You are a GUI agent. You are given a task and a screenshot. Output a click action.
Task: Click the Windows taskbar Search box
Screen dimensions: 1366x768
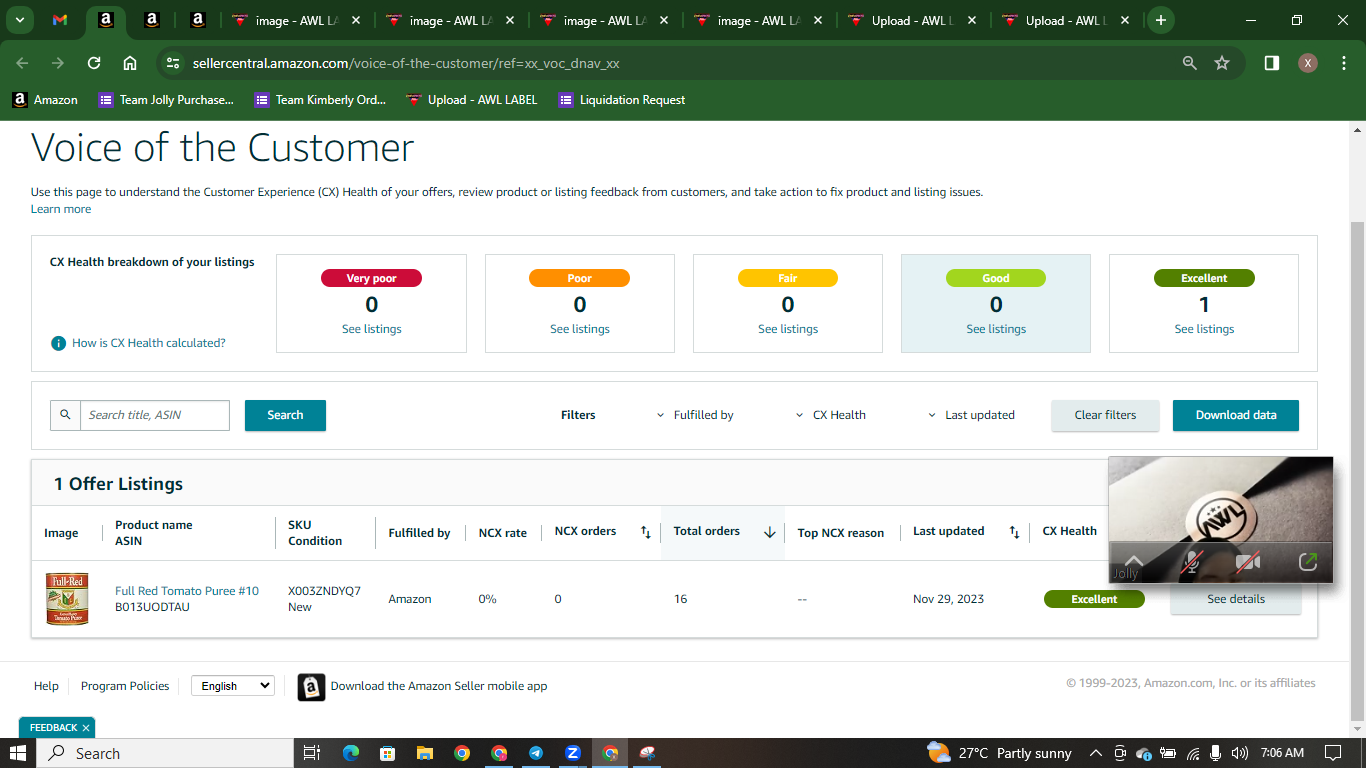coord(165,753)
